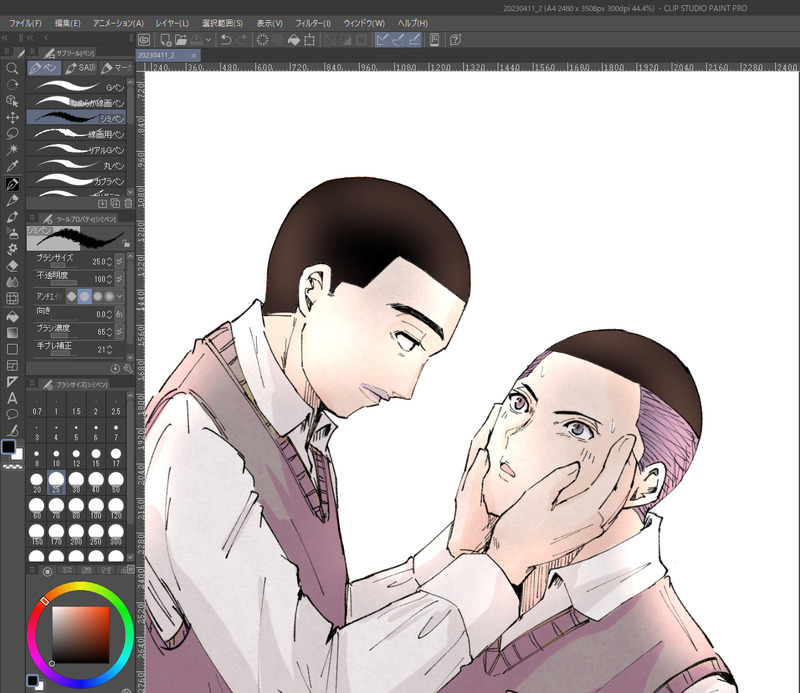Select the Zoom magnifier tool
This screenshot has width=800, height=693.
(x=12, y=68)
